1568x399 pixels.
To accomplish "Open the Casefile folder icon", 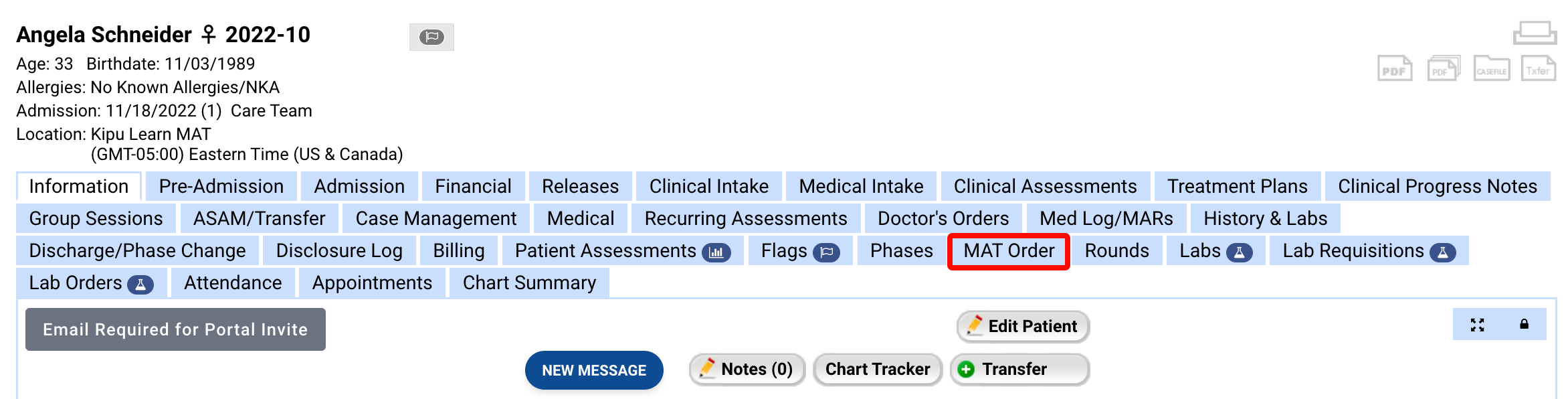I will pyautogui.click(x=1492, y=69).
